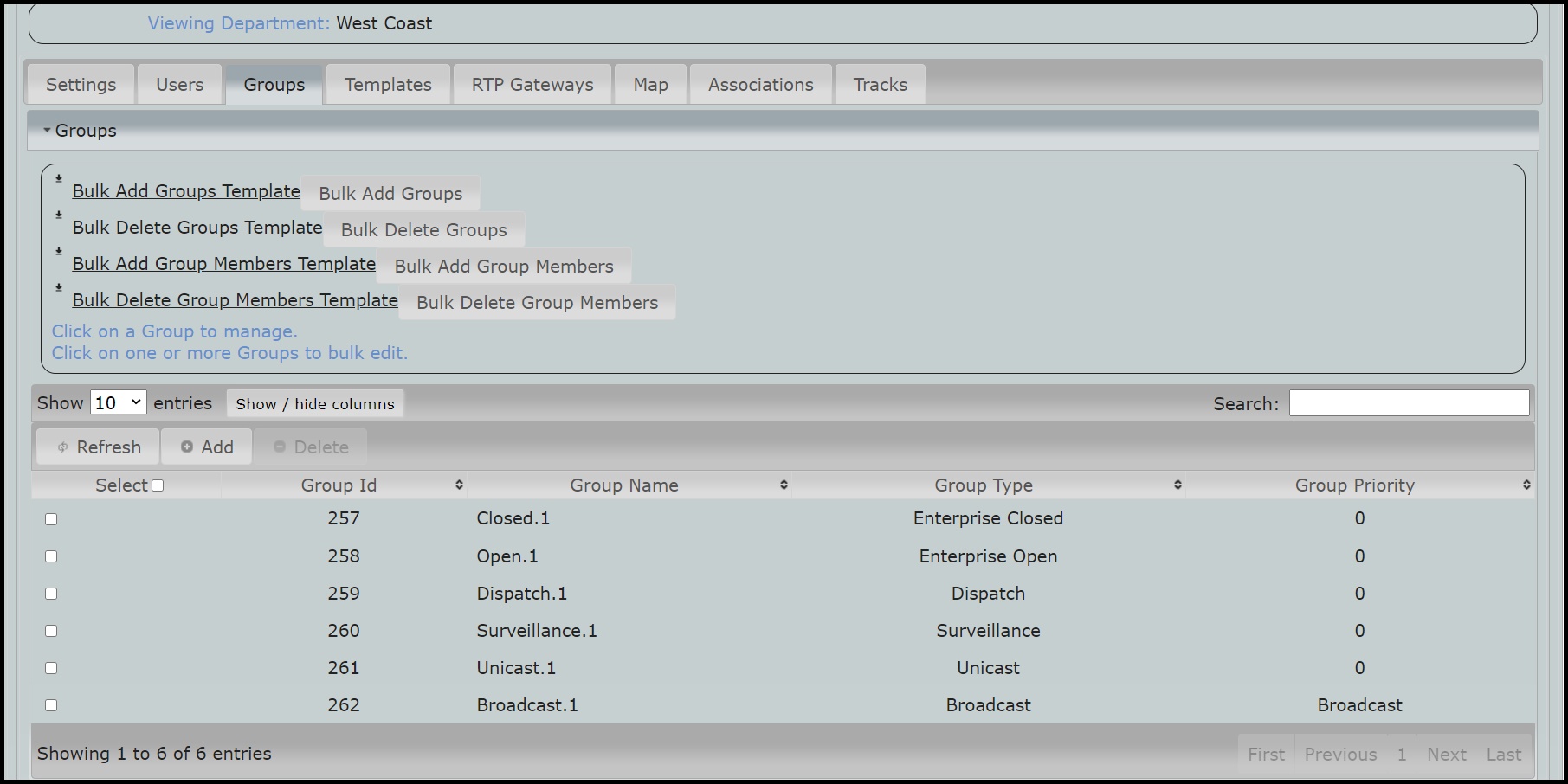Click the plus icon on the Add button
This screenshot has height=784, width=1568.
click(189, 446)
